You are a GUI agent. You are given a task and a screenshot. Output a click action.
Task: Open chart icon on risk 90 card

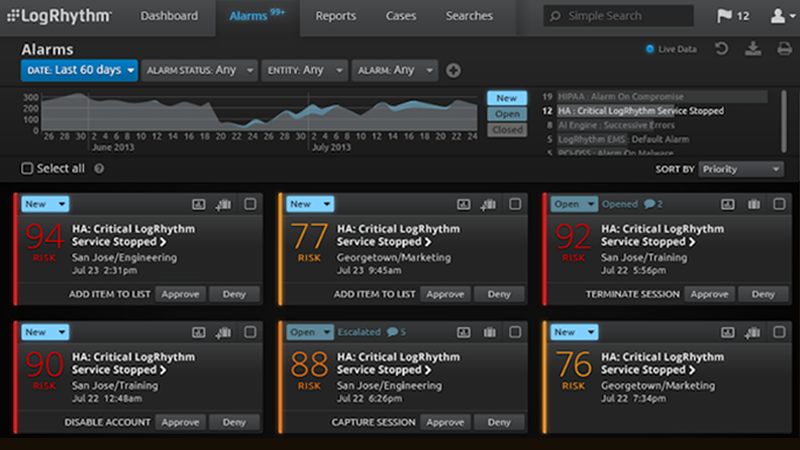[x=198, y=333]
